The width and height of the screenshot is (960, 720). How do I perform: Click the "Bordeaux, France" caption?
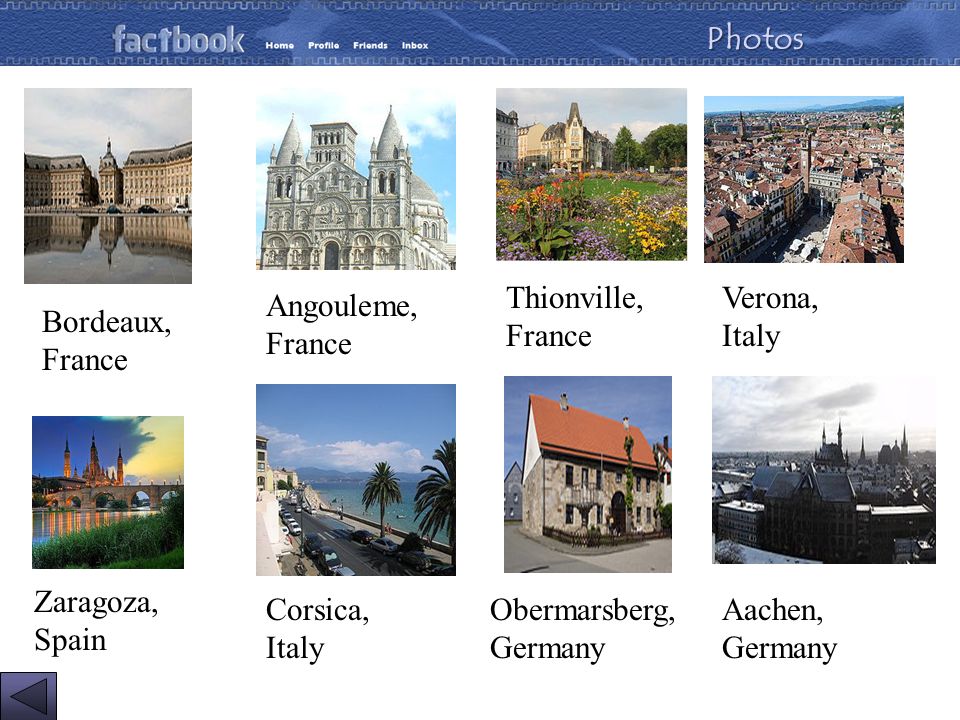pos(107,341)
